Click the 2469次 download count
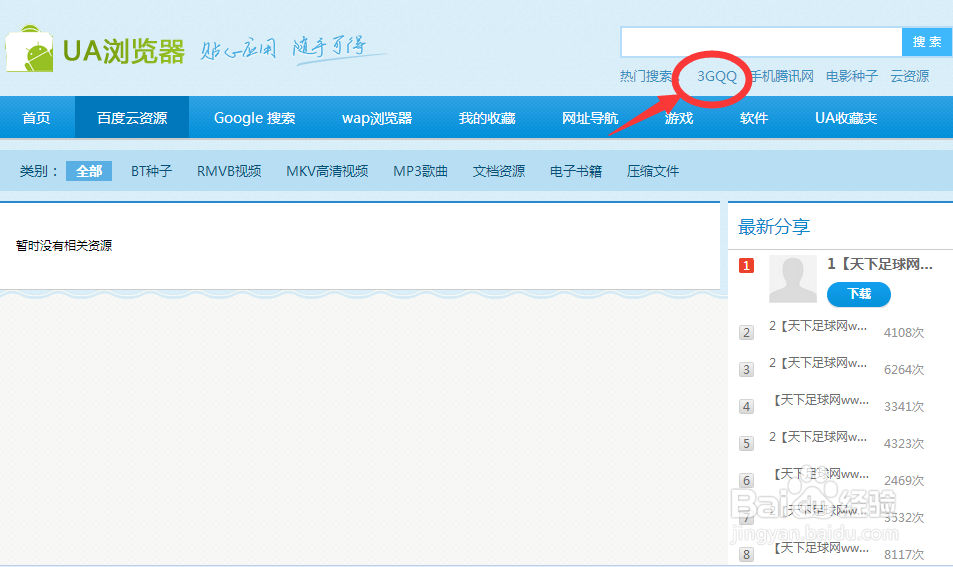Screen dimensions: 953x567 pos(904,481)
